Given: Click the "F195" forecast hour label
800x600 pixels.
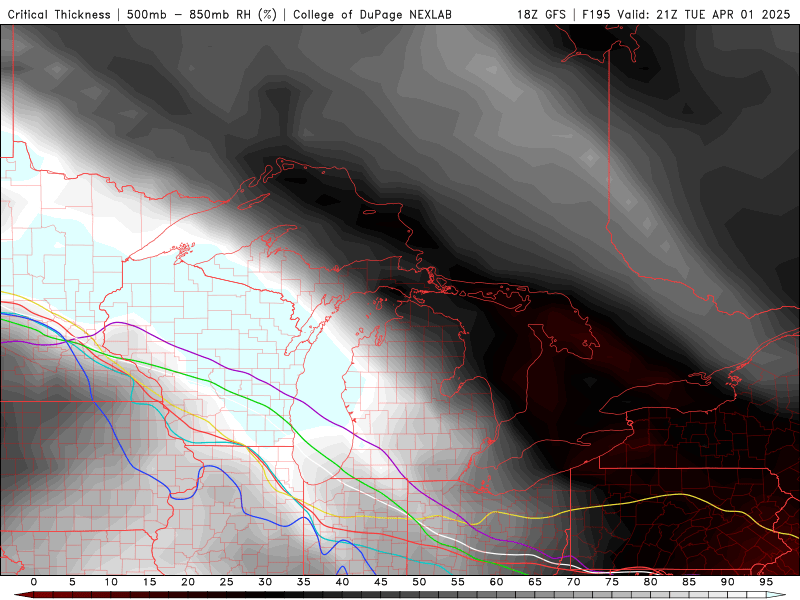Looking at the screenshot, I should coord(597,15).
